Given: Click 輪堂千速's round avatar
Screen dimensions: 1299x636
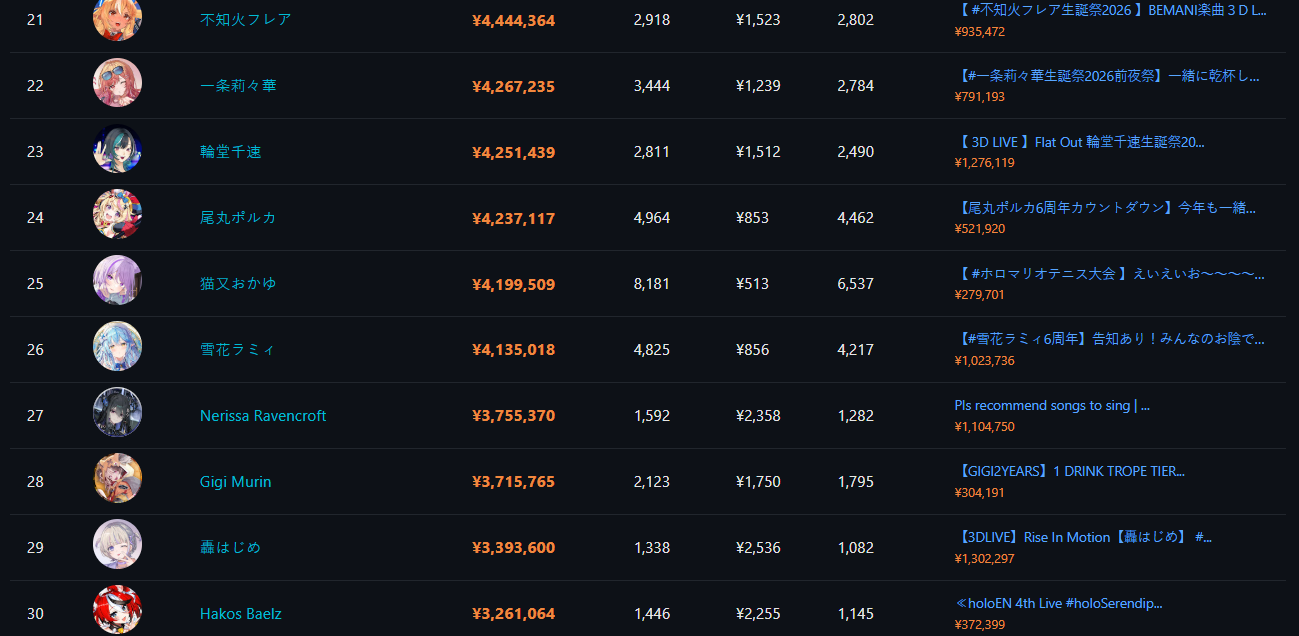Looking at the screenshot, I should click(117, 150).
